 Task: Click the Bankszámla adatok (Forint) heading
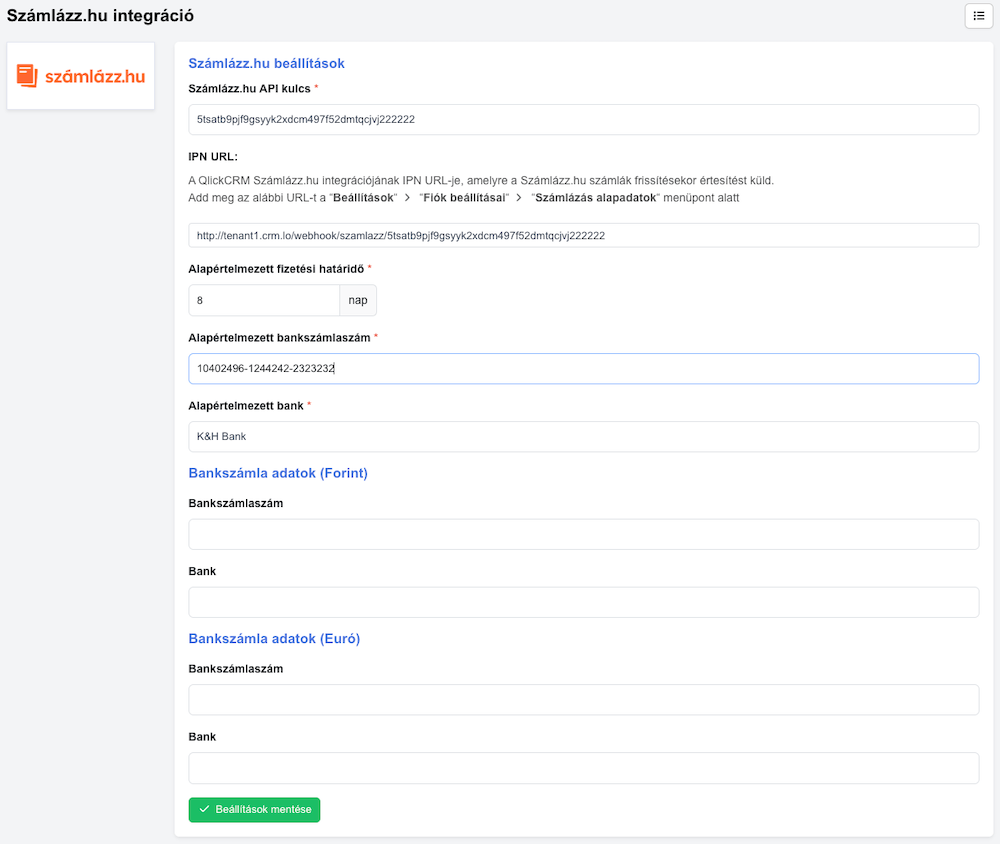click(x=278, y=473)
